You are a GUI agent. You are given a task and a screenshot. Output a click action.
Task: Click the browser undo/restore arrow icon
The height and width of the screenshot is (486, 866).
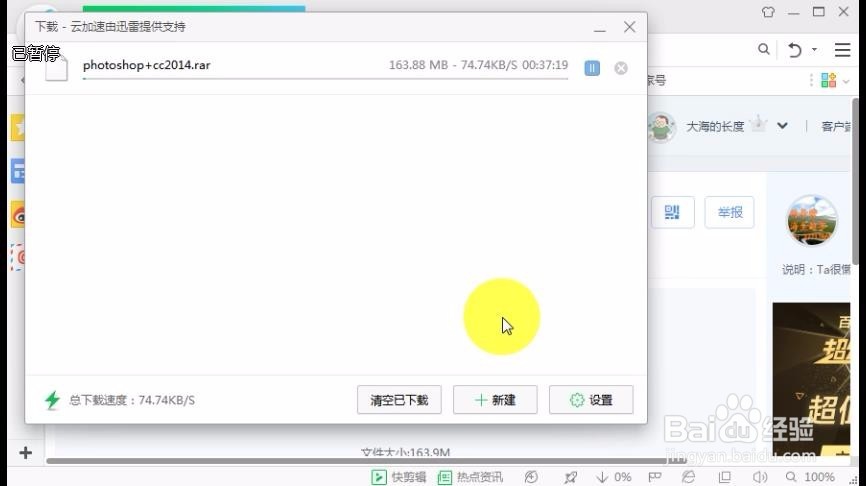pyautogui.click(x=794, y=50)
